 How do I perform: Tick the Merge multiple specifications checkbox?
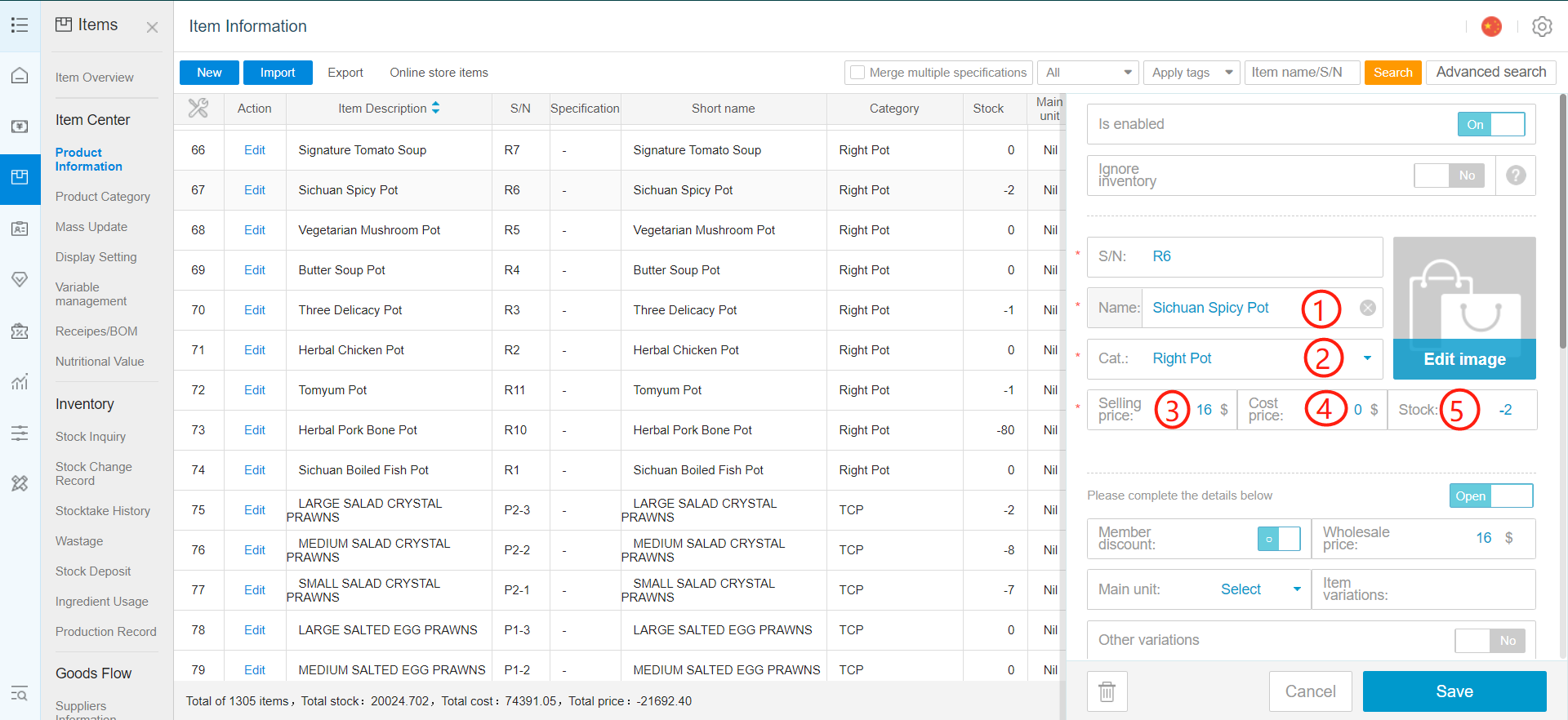coord(857,73)
